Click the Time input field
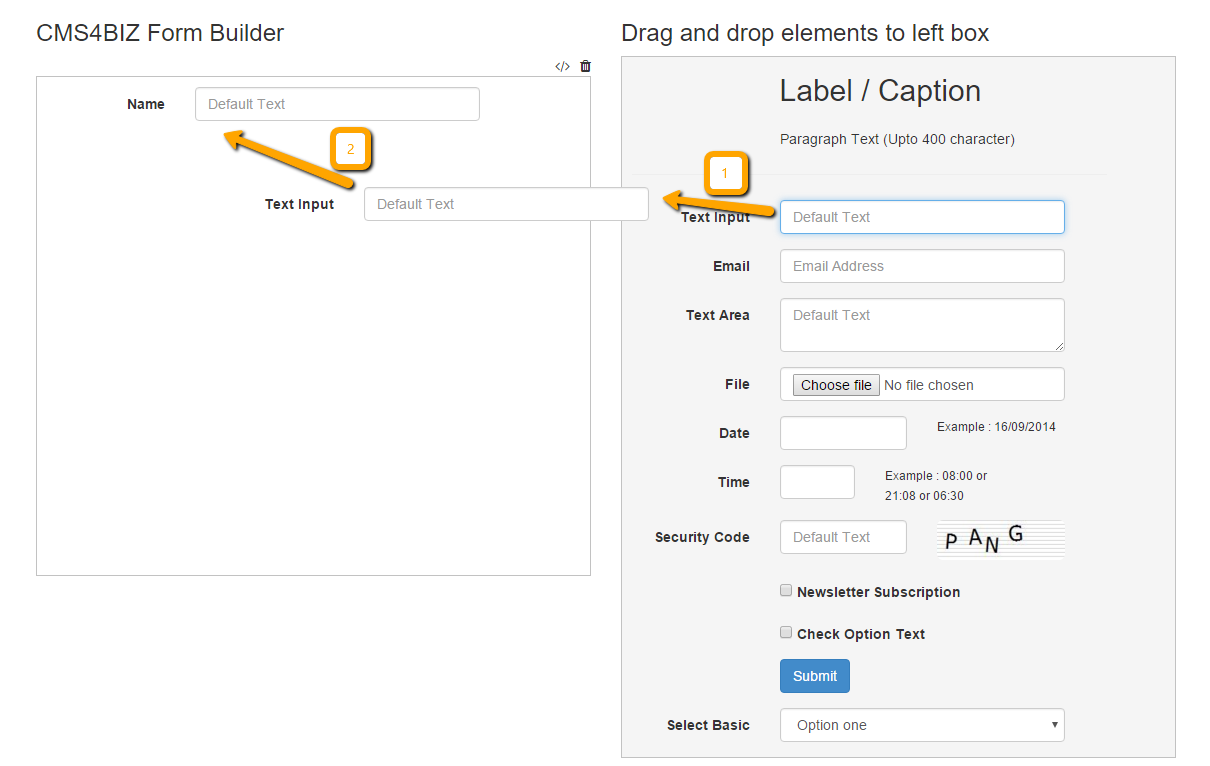The image size is (1210, 766). pos(817,482)
